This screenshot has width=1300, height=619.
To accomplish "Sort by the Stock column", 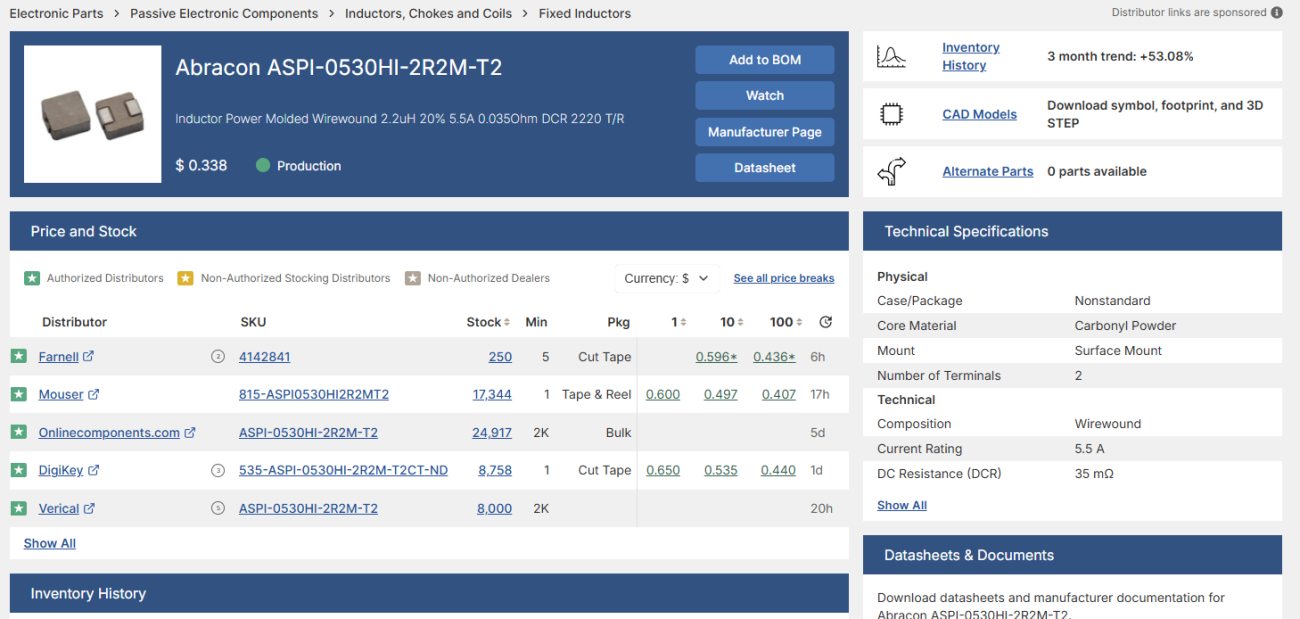I will coord(488,322).
